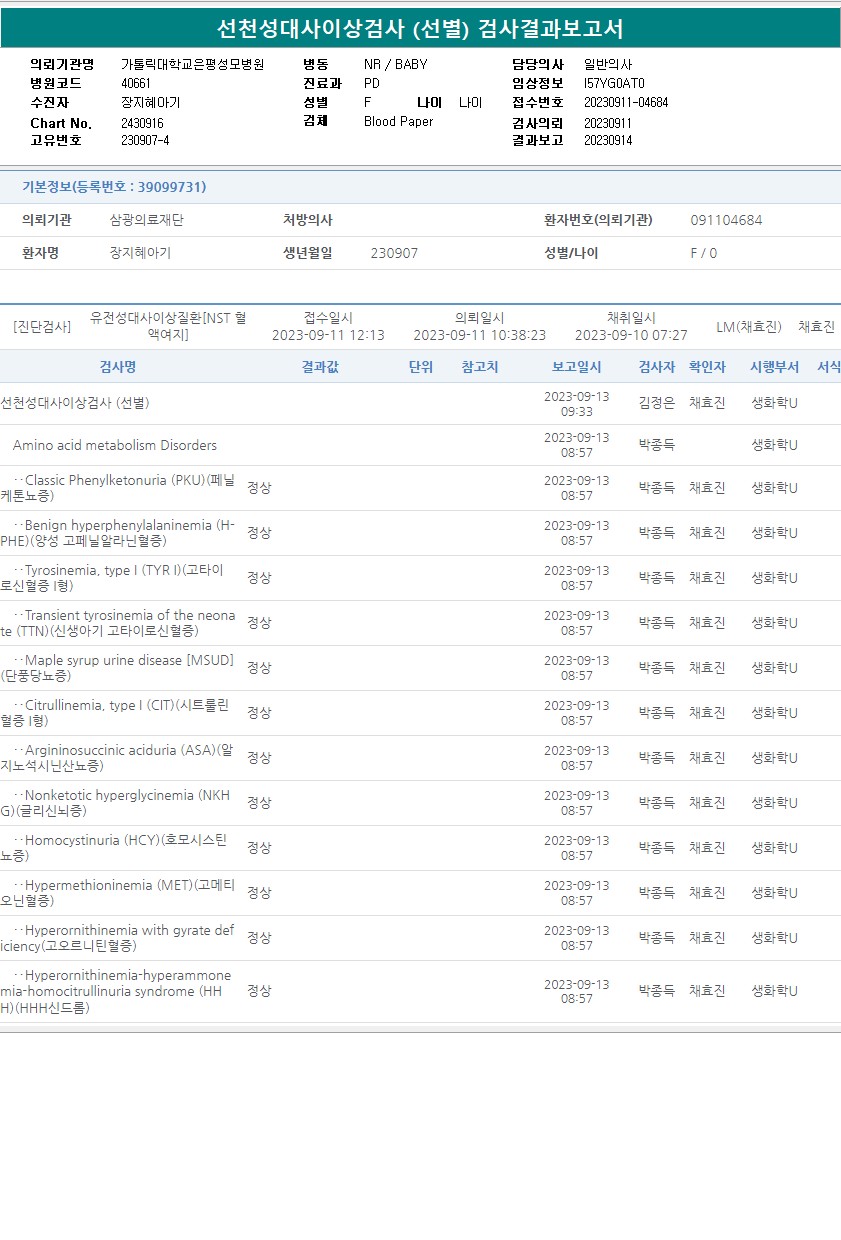
Task: Select the 단위 column header
Action: click(421, 367)
